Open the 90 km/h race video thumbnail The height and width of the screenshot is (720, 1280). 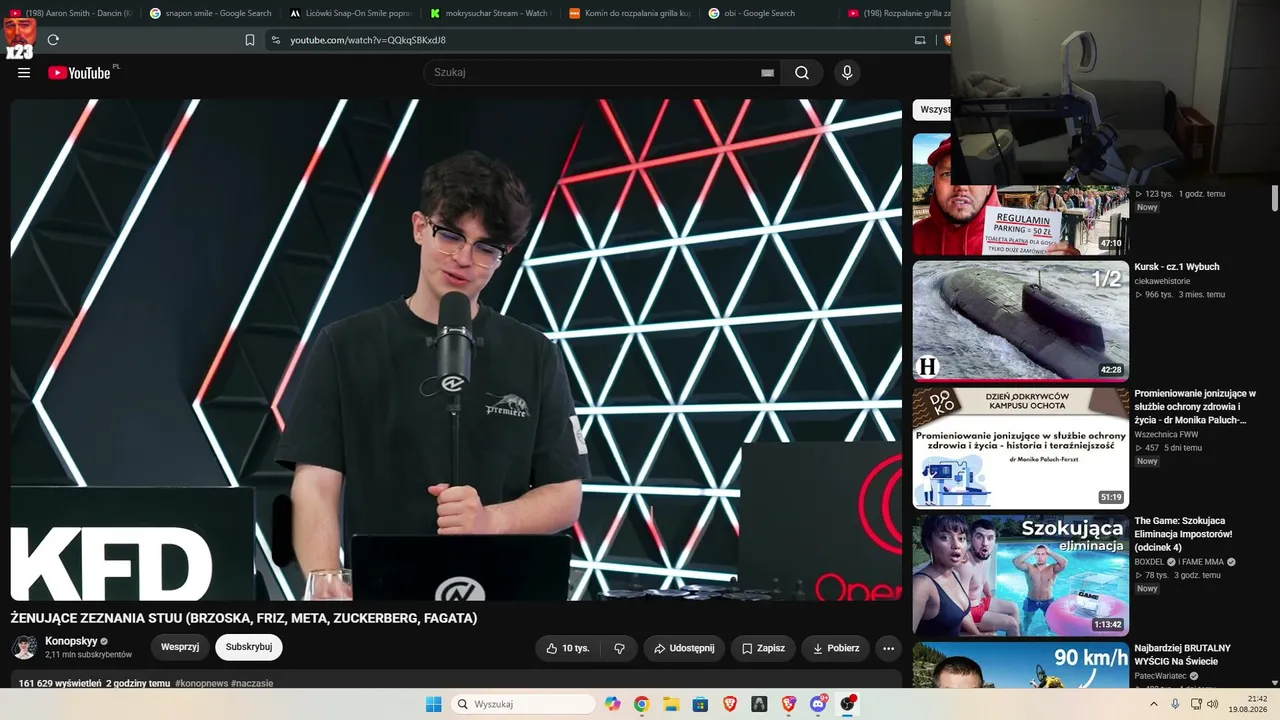click(1020, 665)
